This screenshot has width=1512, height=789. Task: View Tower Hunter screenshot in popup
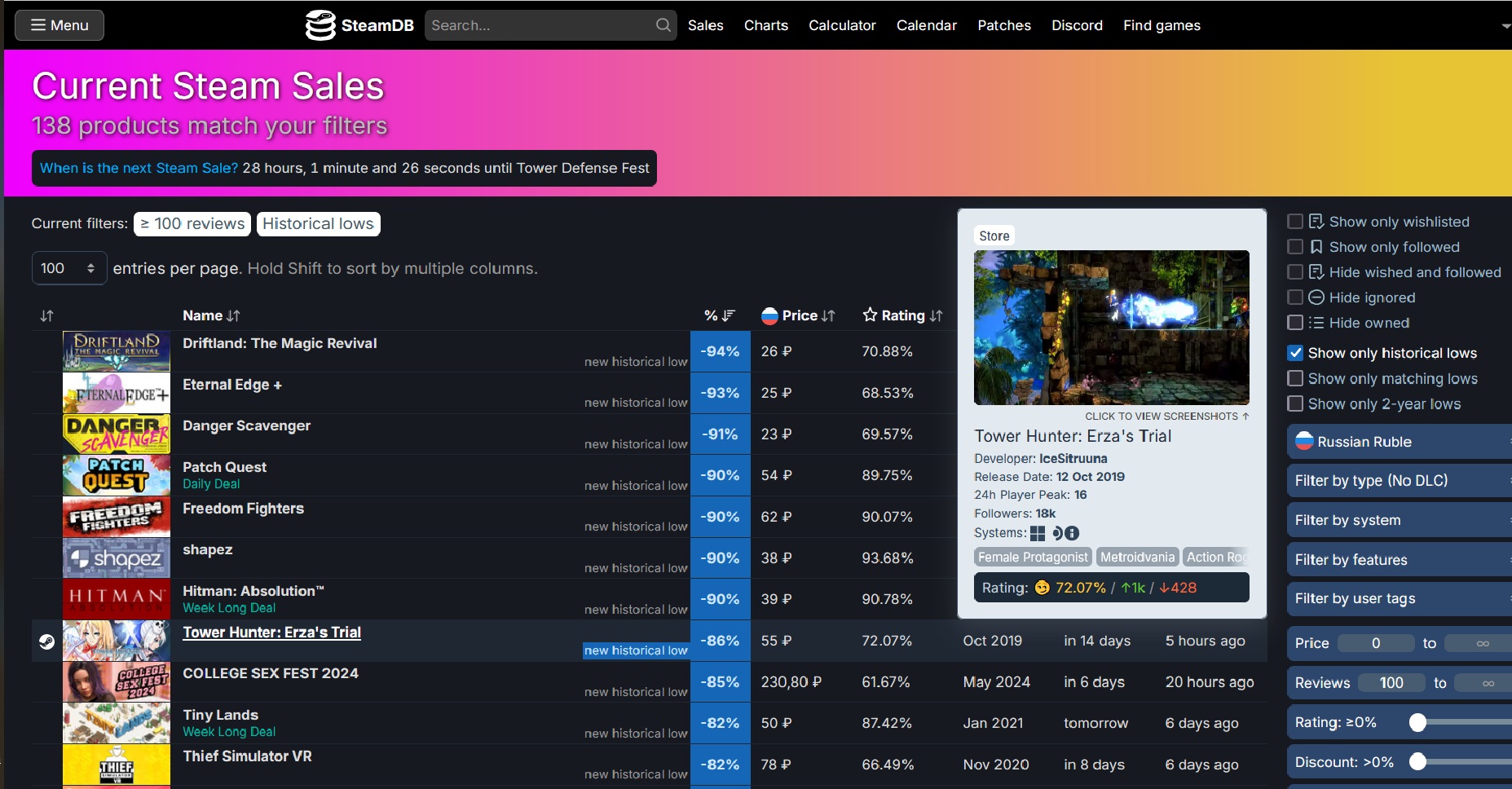click(x=1112, y=328)
